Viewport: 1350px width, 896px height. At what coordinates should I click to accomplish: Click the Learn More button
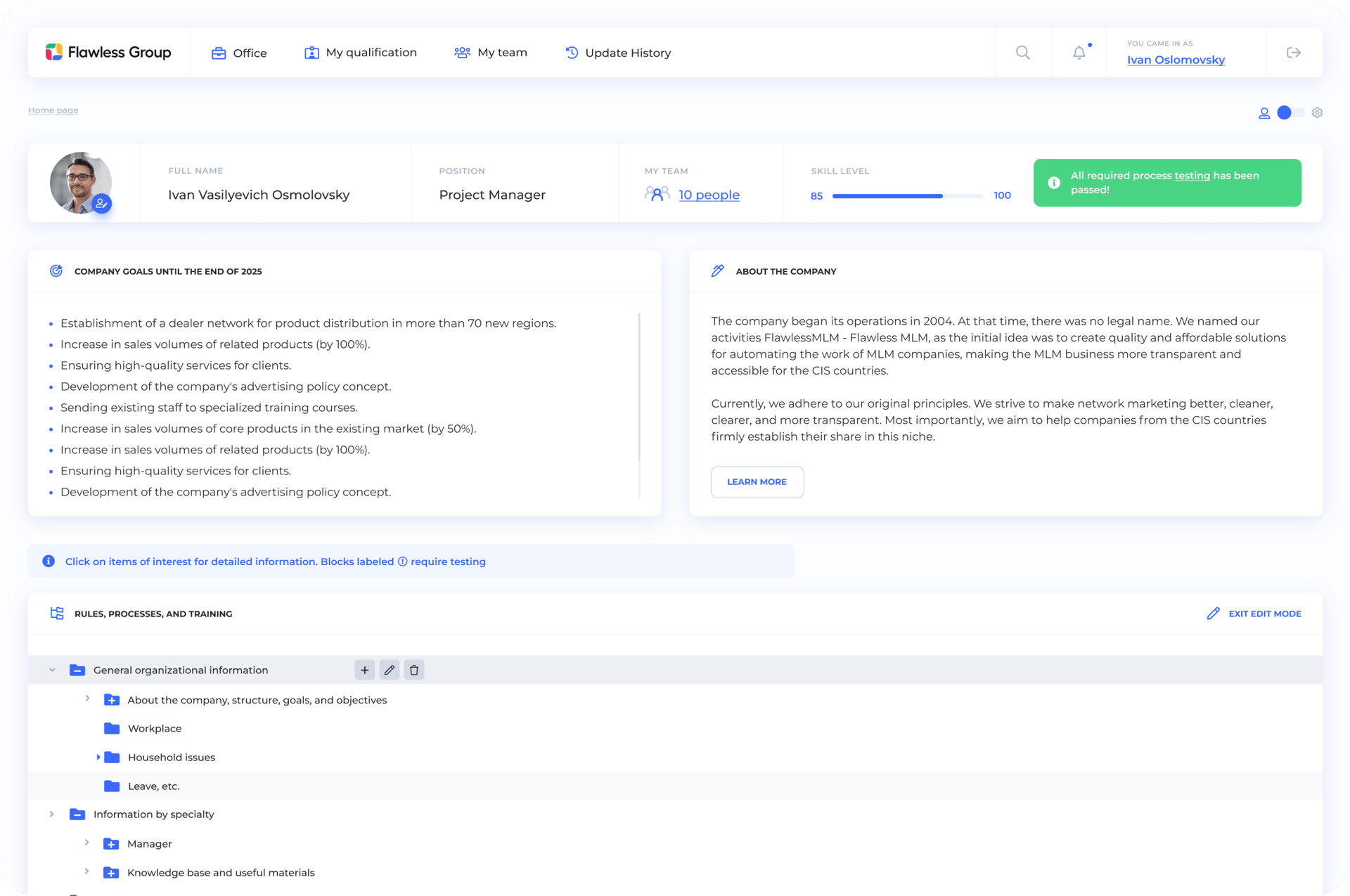coord(757,482)
